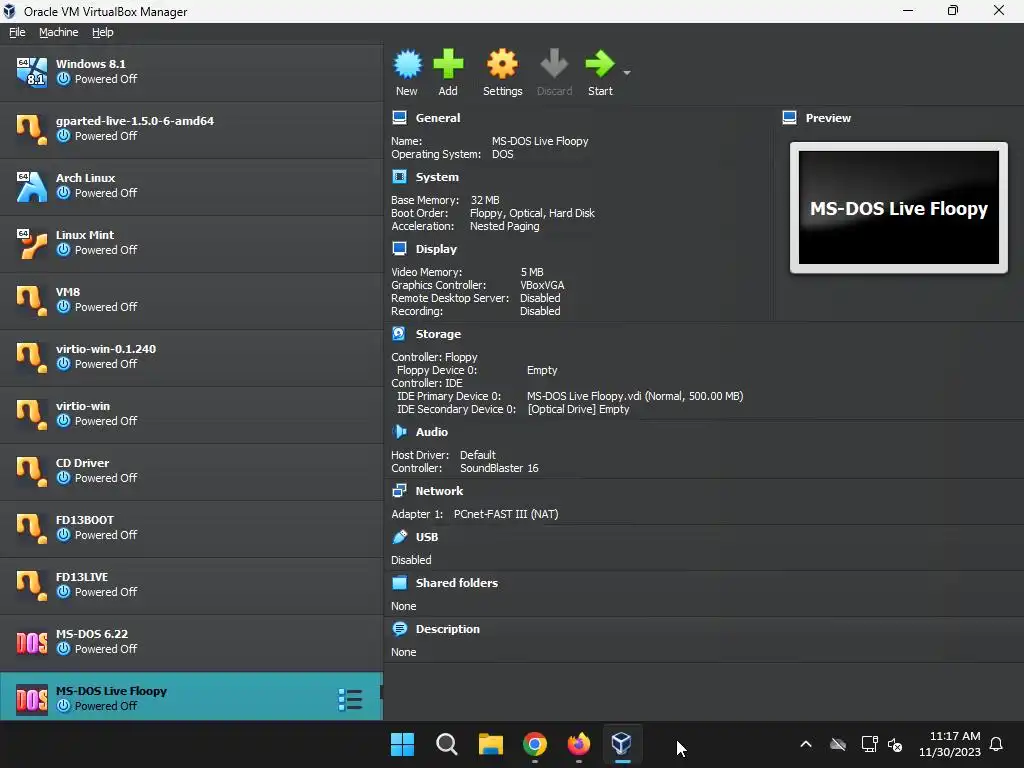
Task: Click the Windows 8.1 VM icon
Action: 32,72
